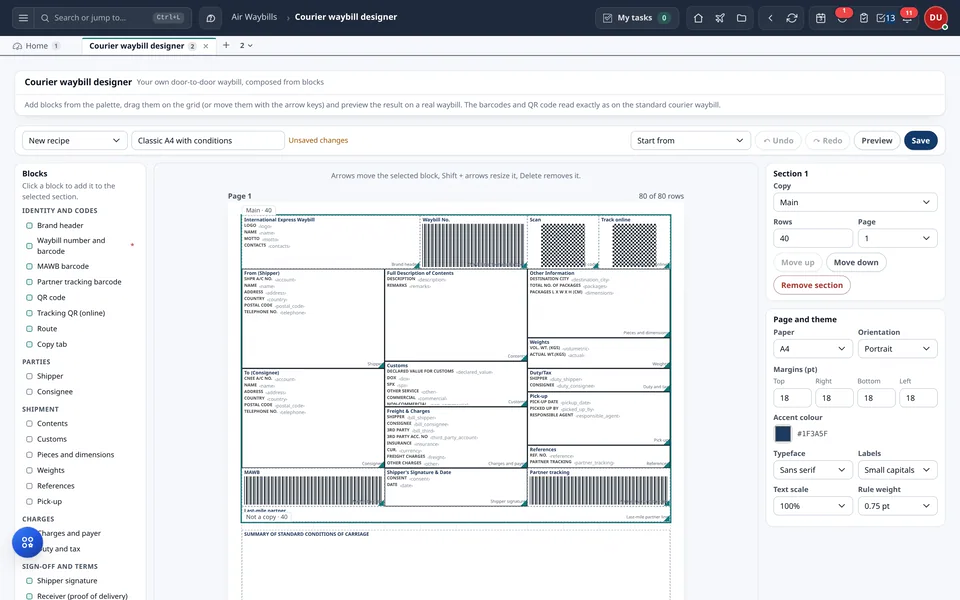Go to Air Waybills breadcrumb

click(x=254, y=17)
